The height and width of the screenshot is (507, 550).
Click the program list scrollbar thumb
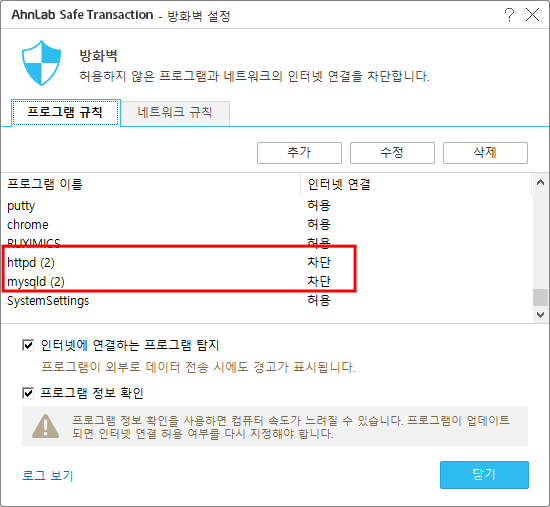(x=540, y=297)
